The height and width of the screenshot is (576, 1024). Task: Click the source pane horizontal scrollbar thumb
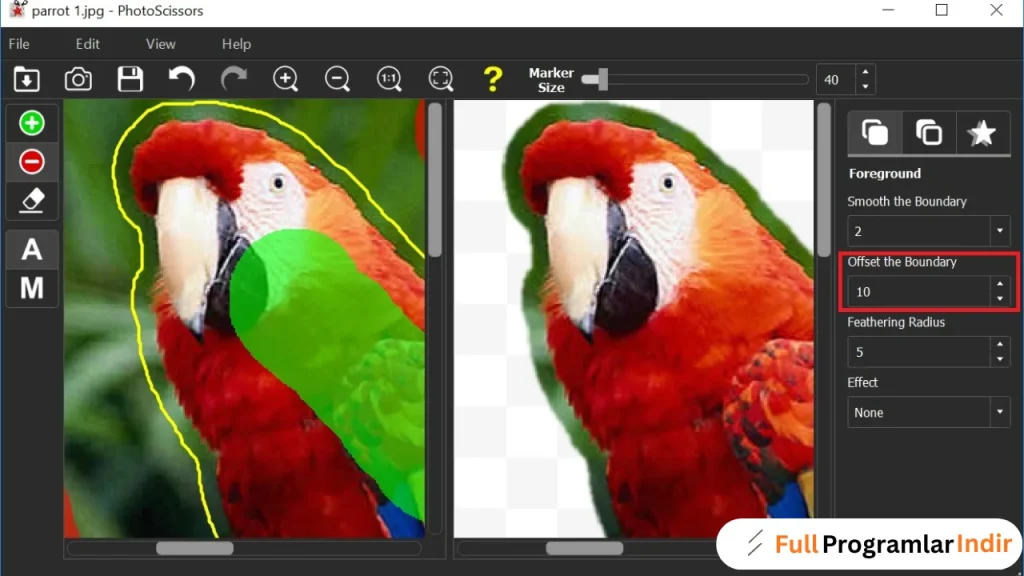click(195, 549)
